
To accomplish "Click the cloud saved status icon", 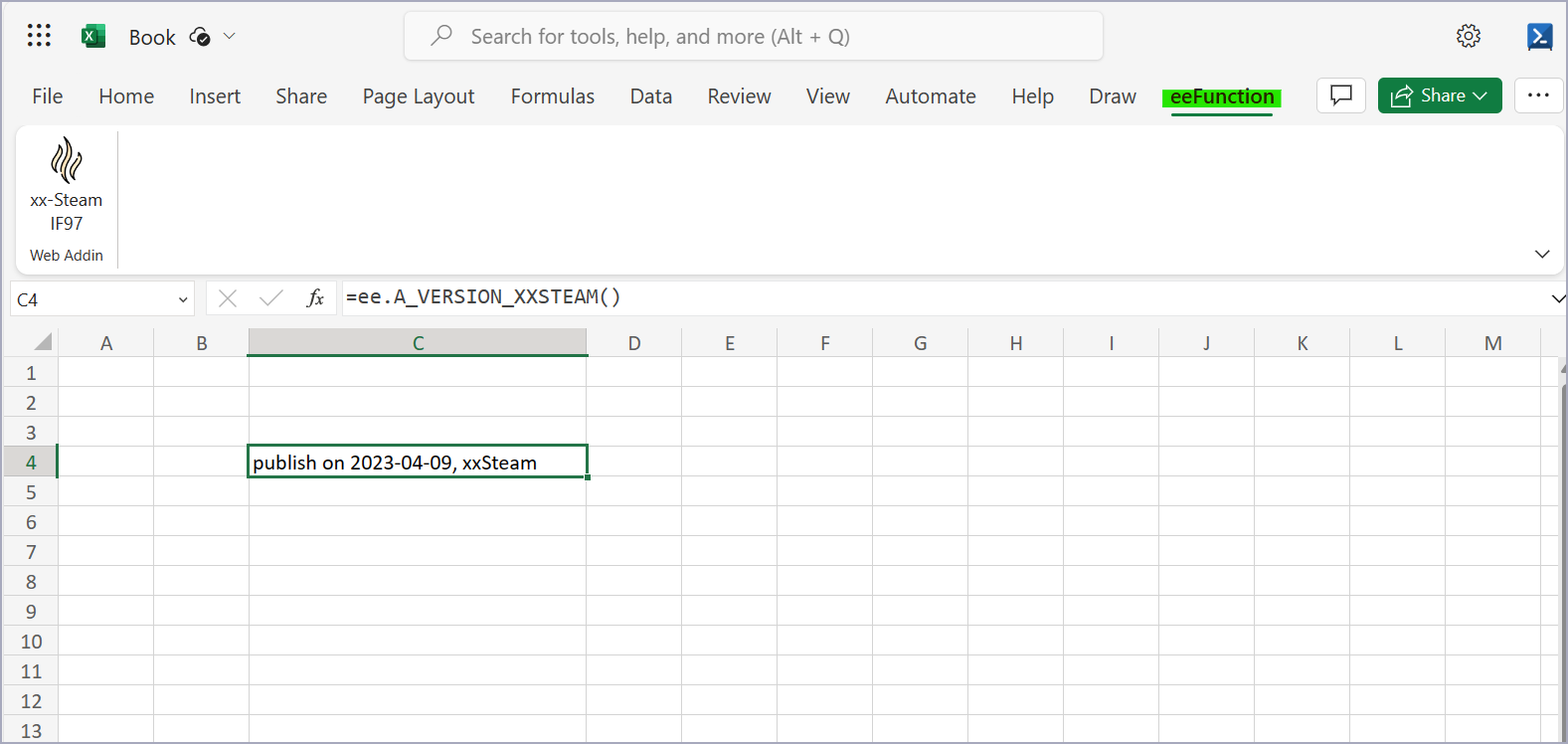I will (x=200, y=37).
